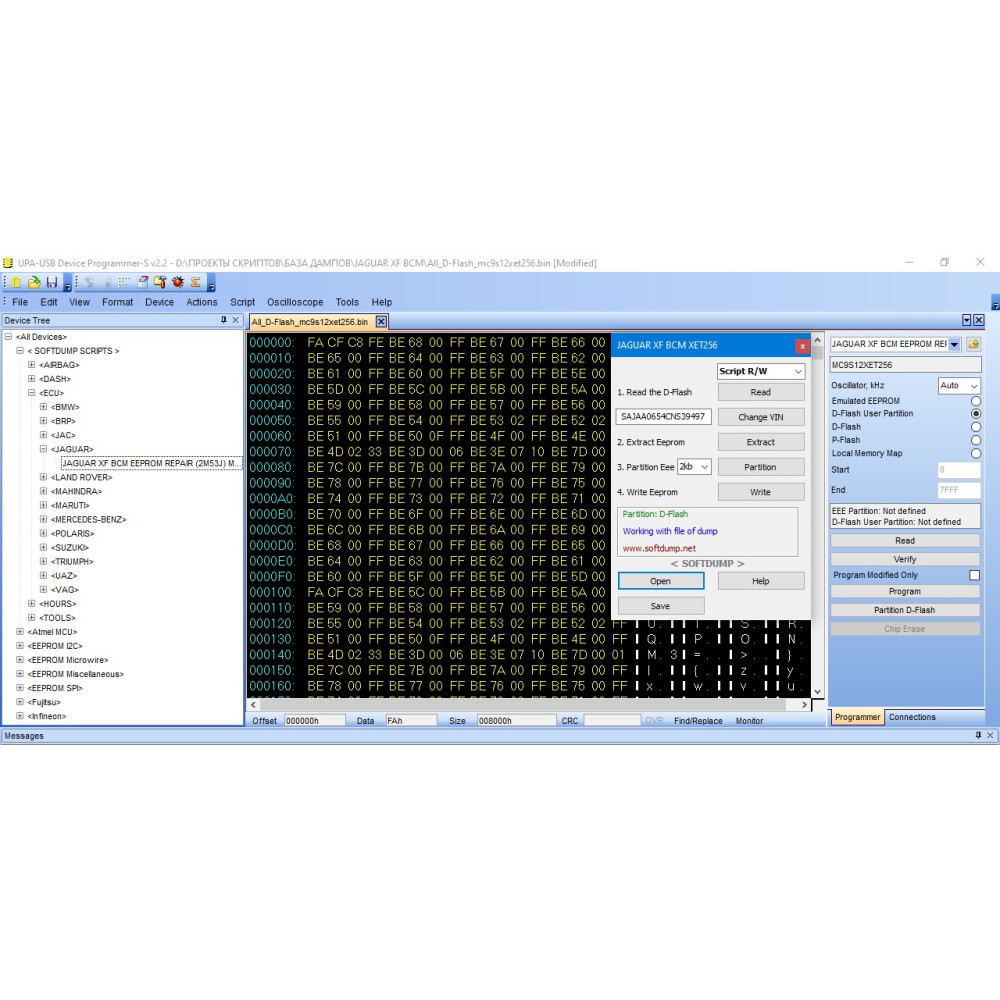Open the Script R/W dropdown
Image resolution: width=1000 pixels, height=1000 pixels.
(761, 371)
